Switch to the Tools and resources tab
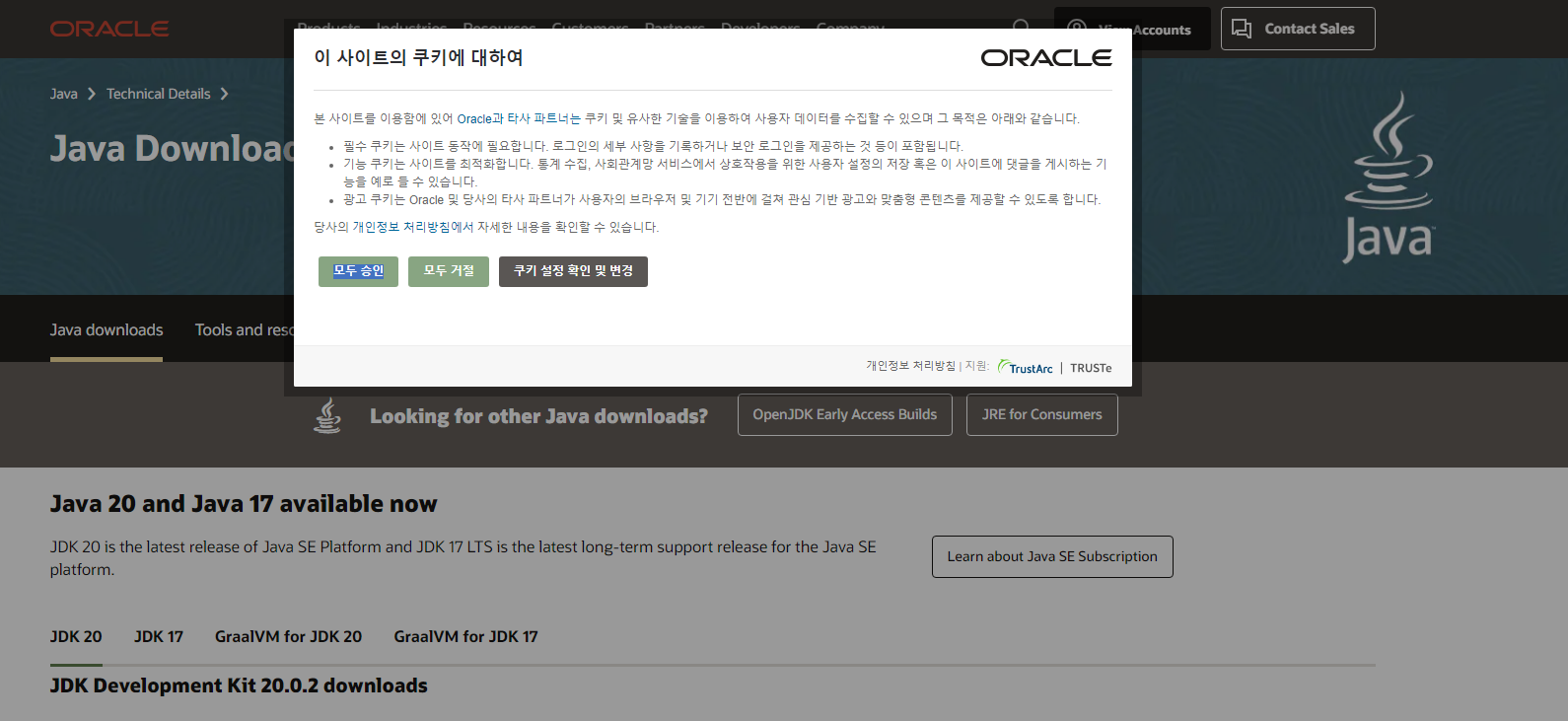This screenshot has width=1568, height=721. [244, 330]
